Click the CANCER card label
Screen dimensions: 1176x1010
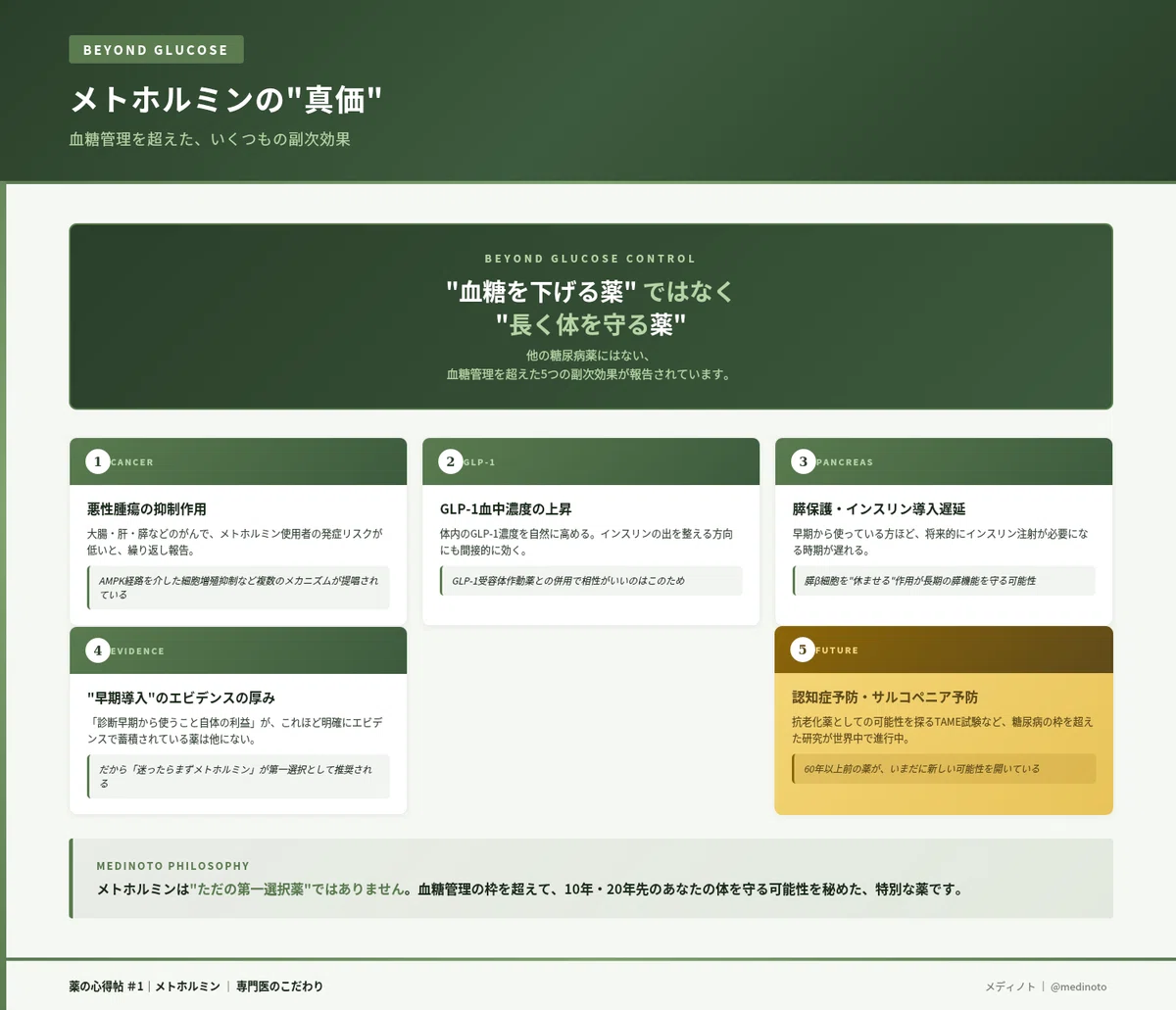[132, 462]
